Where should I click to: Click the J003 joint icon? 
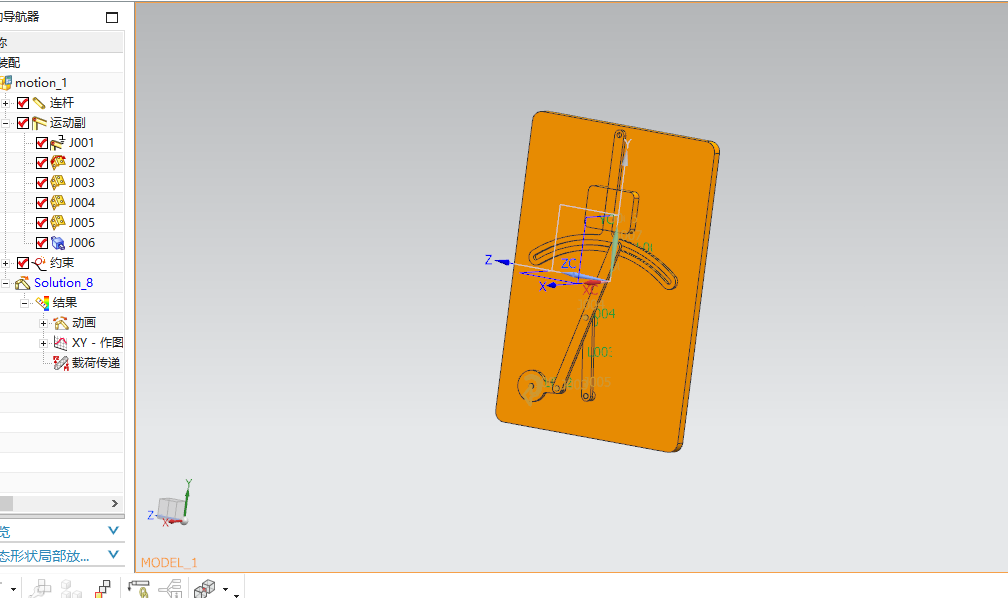pos(58,183)
